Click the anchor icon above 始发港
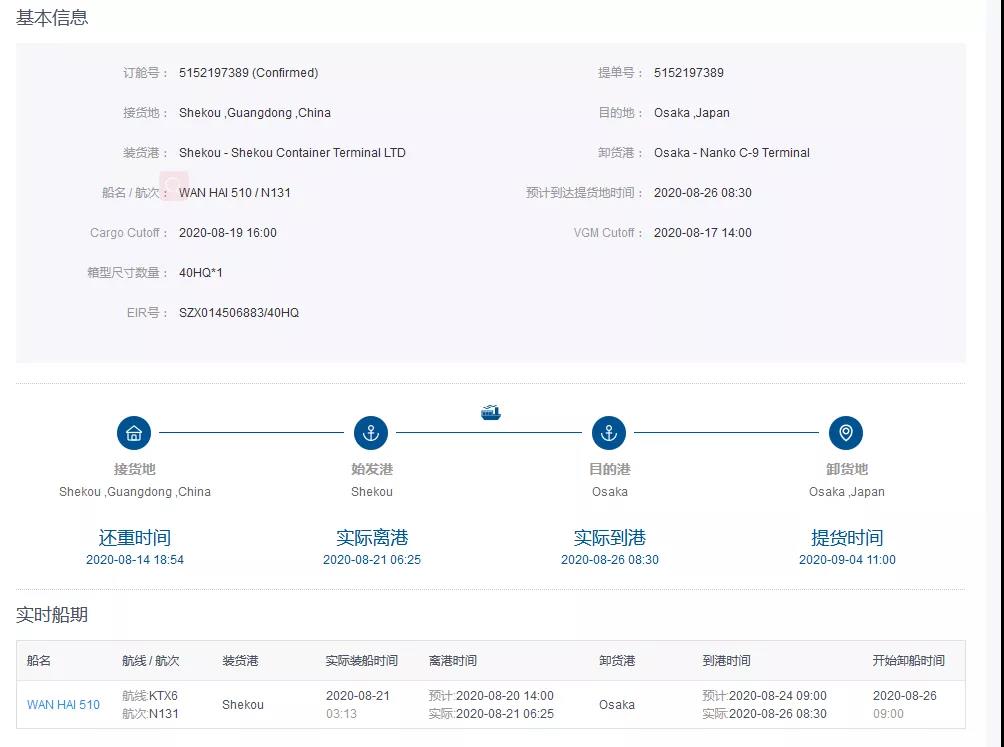Image resolution: width=1004 pixels, height=747 pixels. tap(371, 433)
